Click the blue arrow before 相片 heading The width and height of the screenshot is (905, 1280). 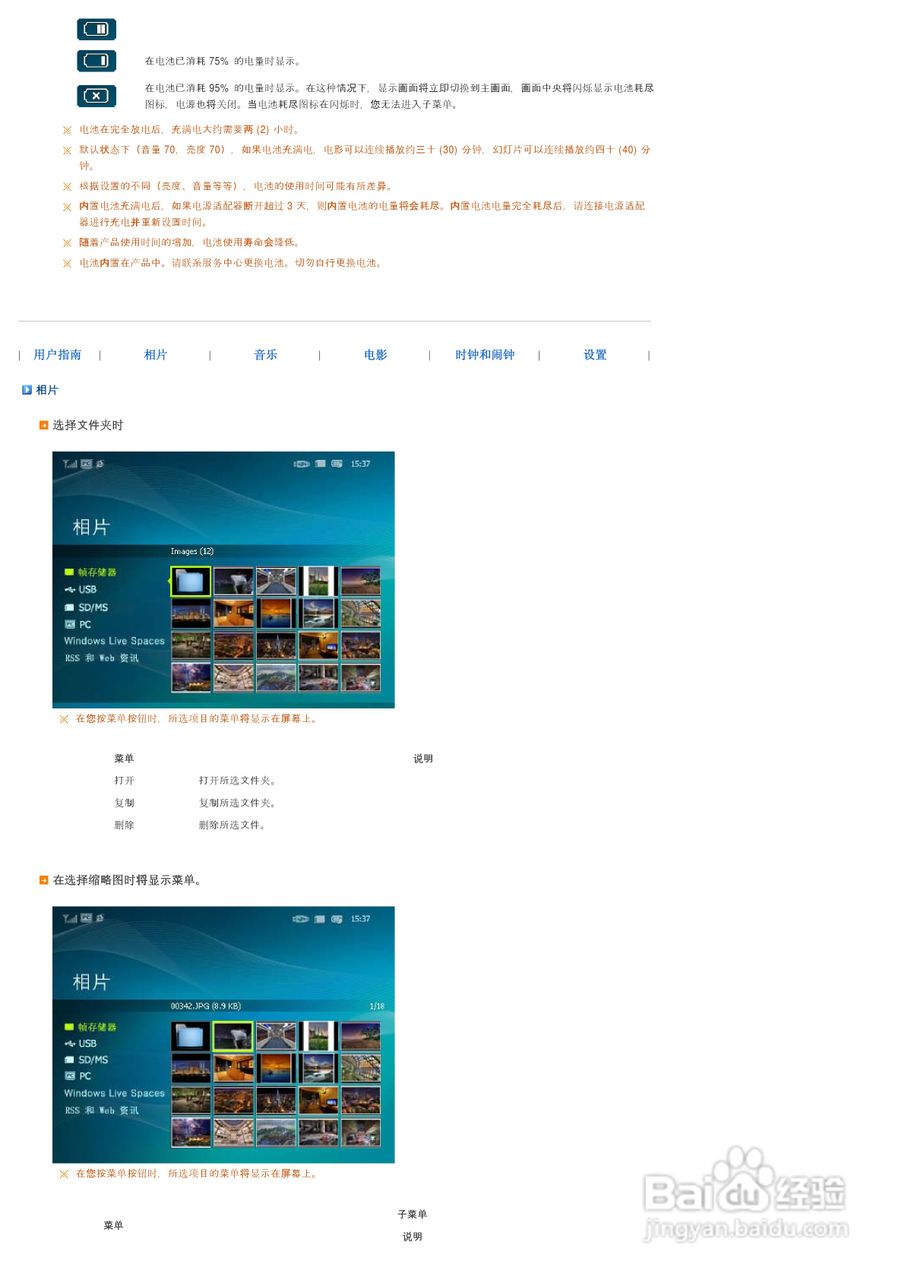pyautogui.click(x=27, y=390)
